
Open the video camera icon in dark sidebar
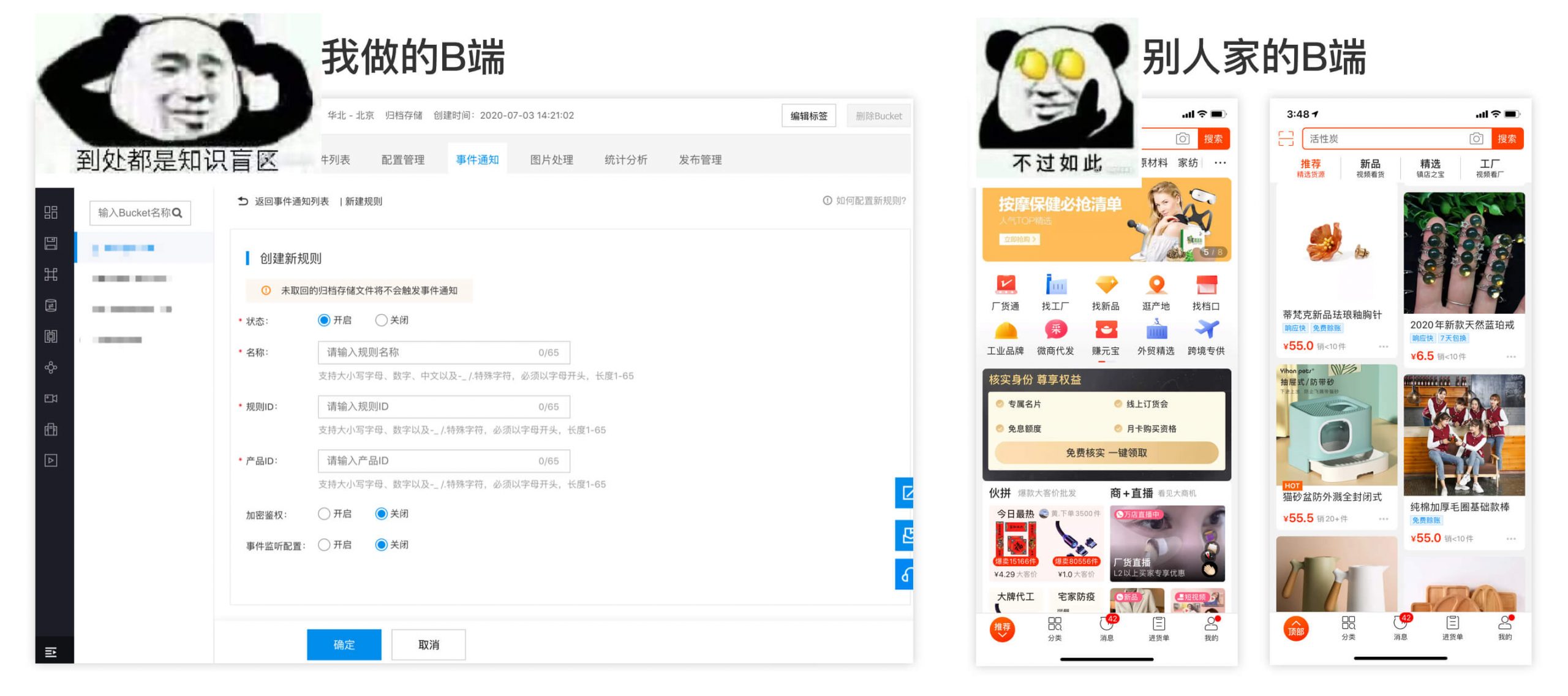pos(51,398)
